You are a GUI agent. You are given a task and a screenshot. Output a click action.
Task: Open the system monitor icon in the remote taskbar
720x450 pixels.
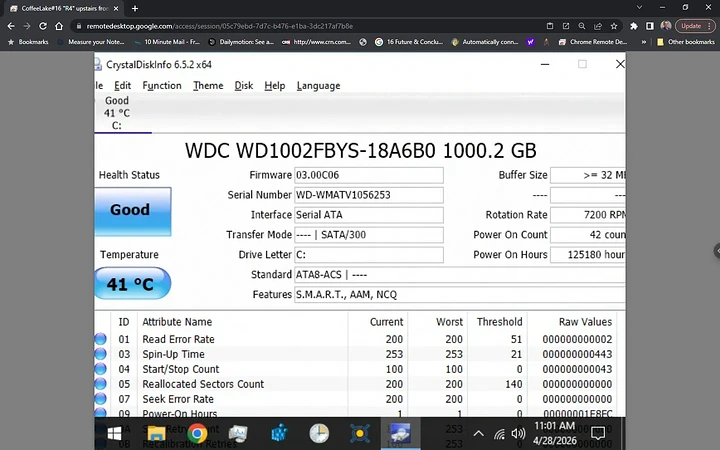coord(238,433)
